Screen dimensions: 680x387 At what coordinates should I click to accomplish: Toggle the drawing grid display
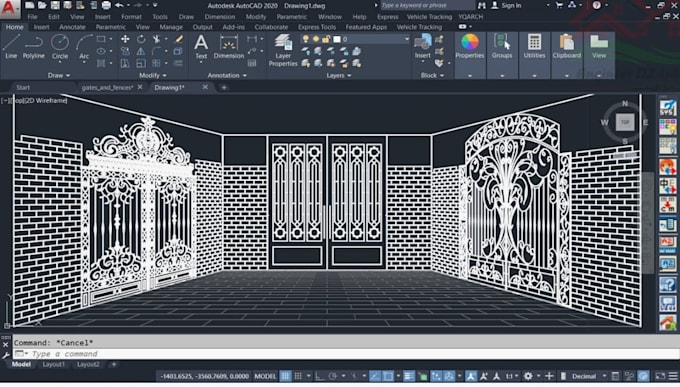coord(285,376)
